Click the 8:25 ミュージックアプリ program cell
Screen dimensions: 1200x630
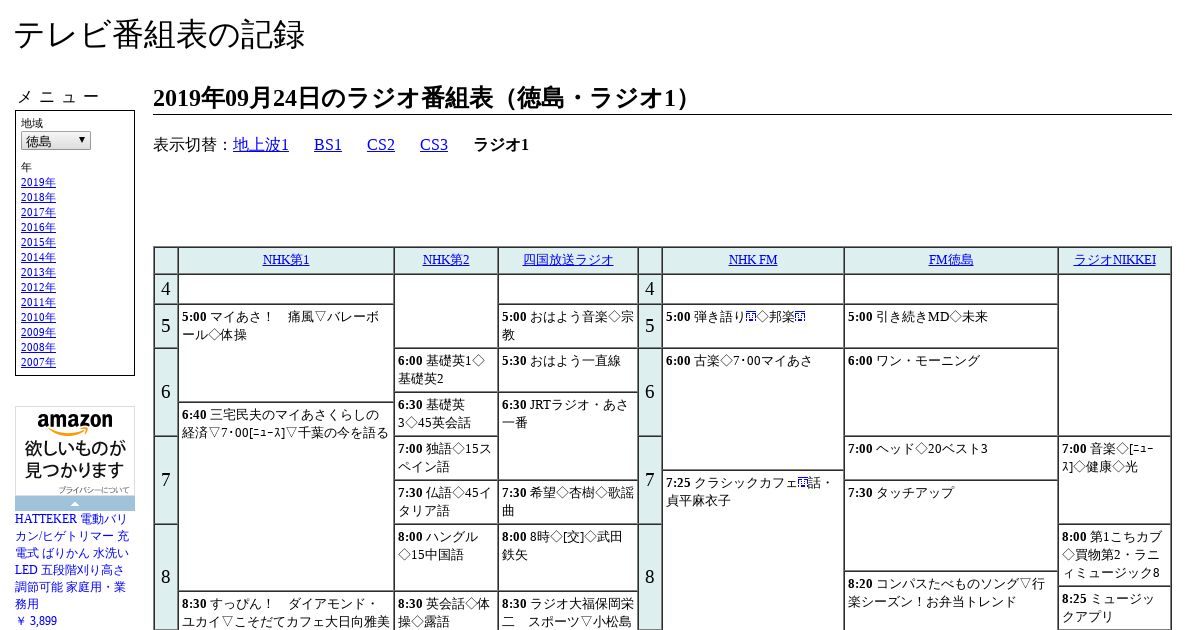(x=1115, y=608)
